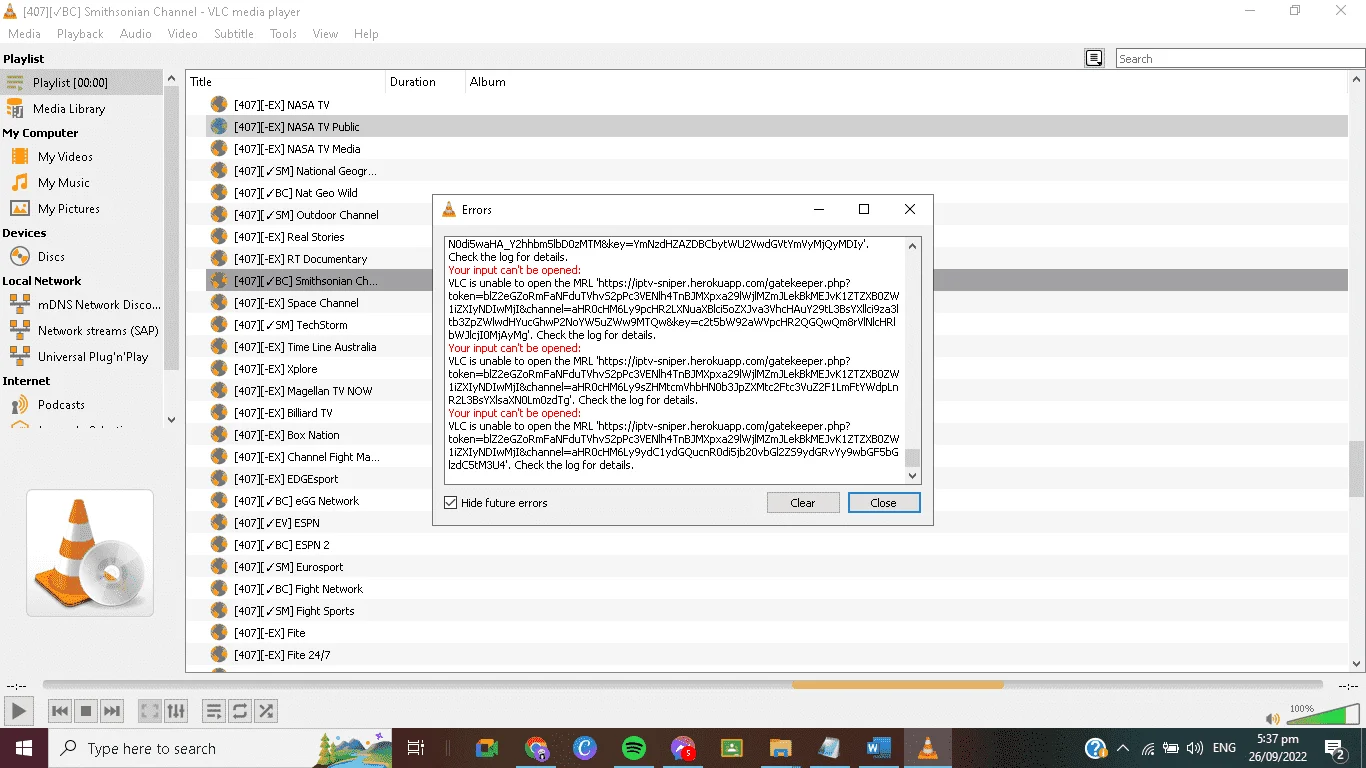Open the Wi-Fi network tray icon
The image size is (1366, 768).
tap(1148, 748)
